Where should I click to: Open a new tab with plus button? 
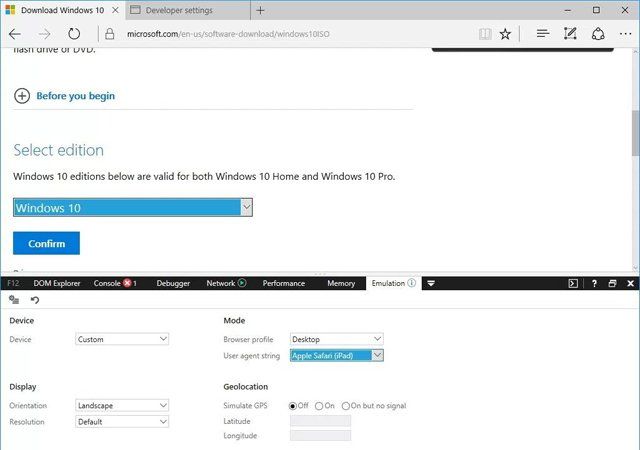260,11
